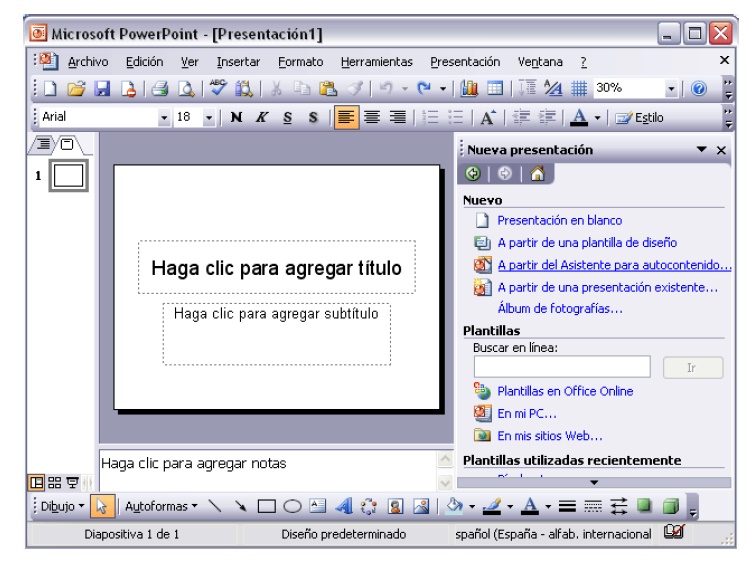Select the Line drawing tool
Image resolution: width=754 pixels, height=566 pixels.
click(x=215, y=506)
